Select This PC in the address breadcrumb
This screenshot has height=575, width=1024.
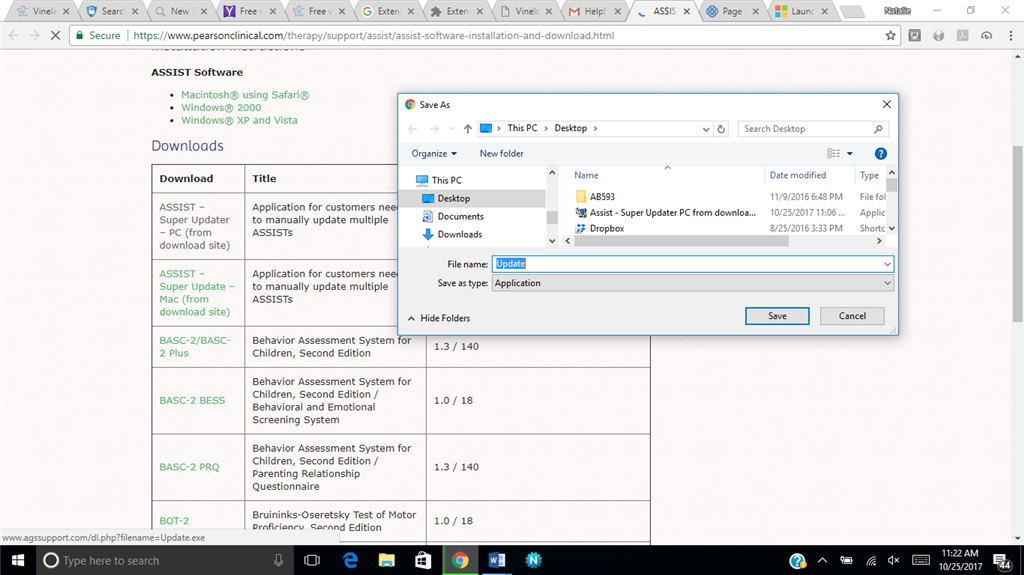click(522, 128)
